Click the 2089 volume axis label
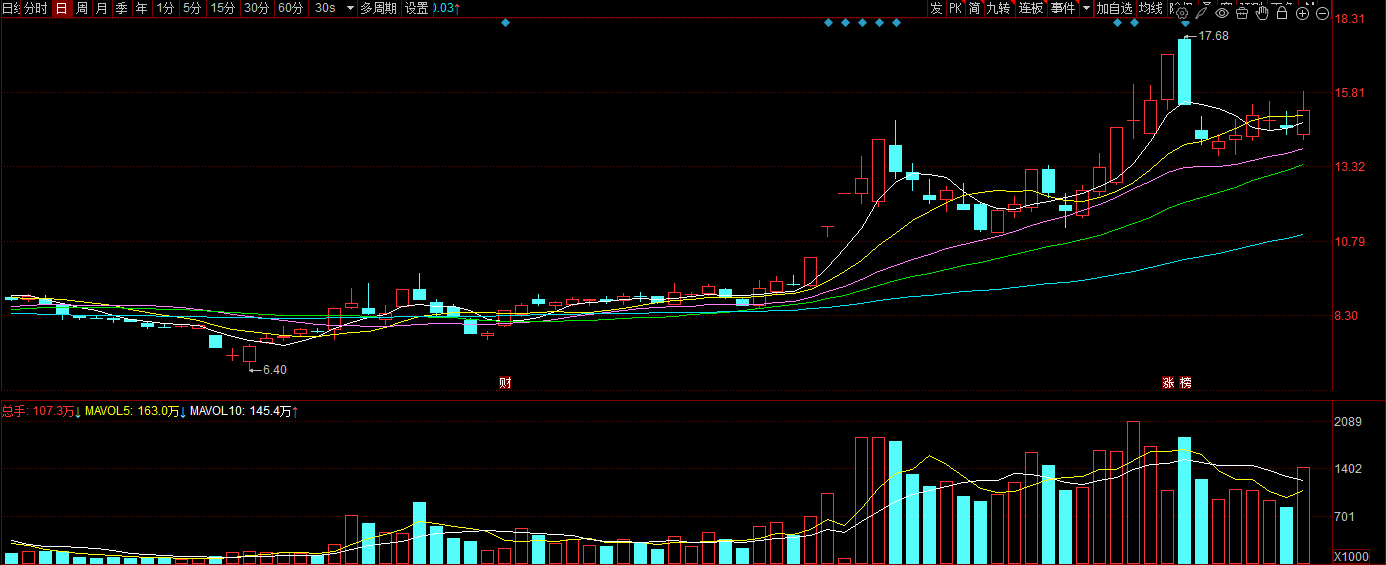 point(1349,422)
